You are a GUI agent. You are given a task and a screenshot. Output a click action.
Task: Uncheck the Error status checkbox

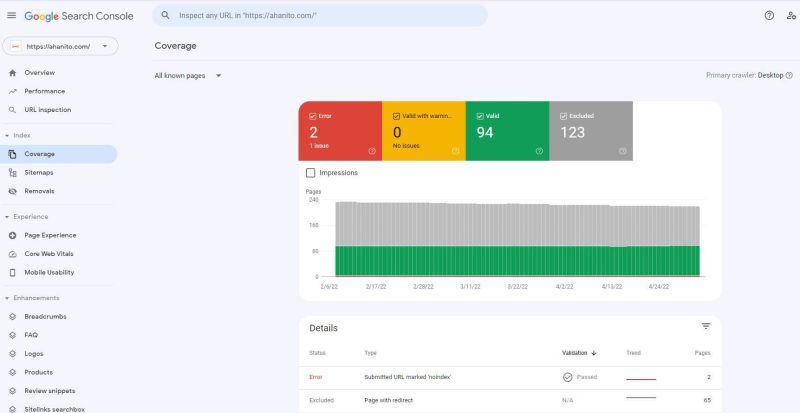[313, 116]
